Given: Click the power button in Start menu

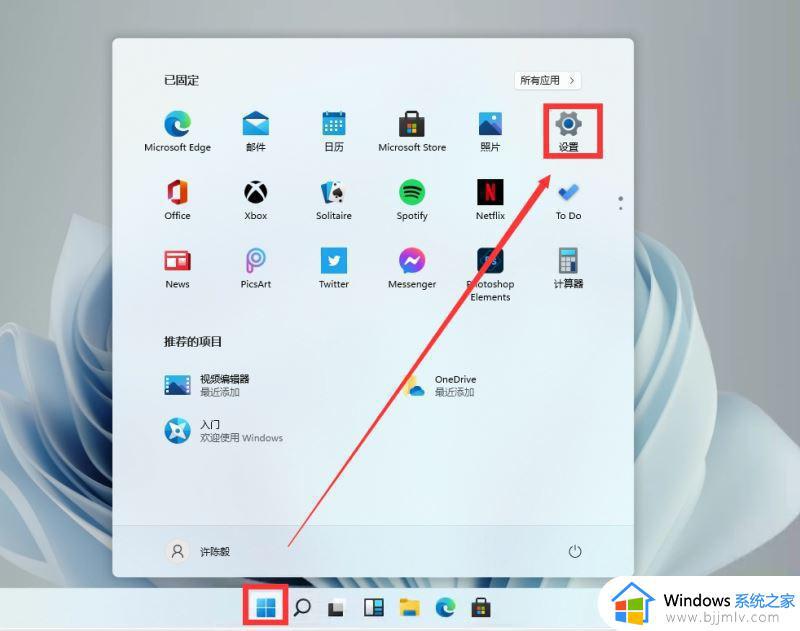Looking at the screenshot, I should pyautogui.click(x=575, y=551).
